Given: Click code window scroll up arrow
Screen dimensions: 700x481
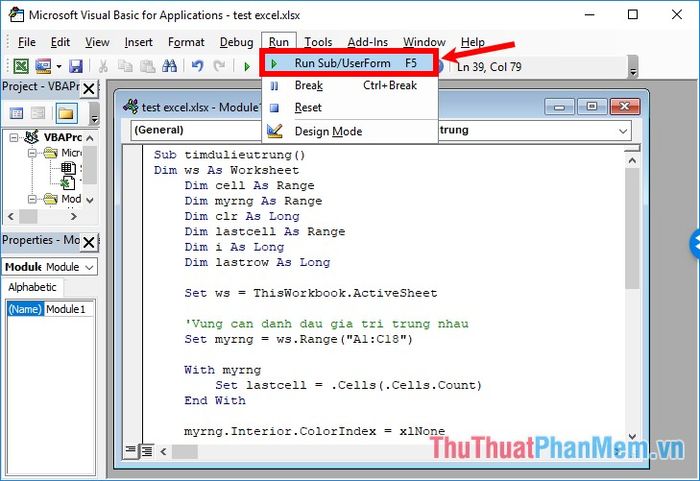Looking at the screenshot, I should tap(632, 160).
